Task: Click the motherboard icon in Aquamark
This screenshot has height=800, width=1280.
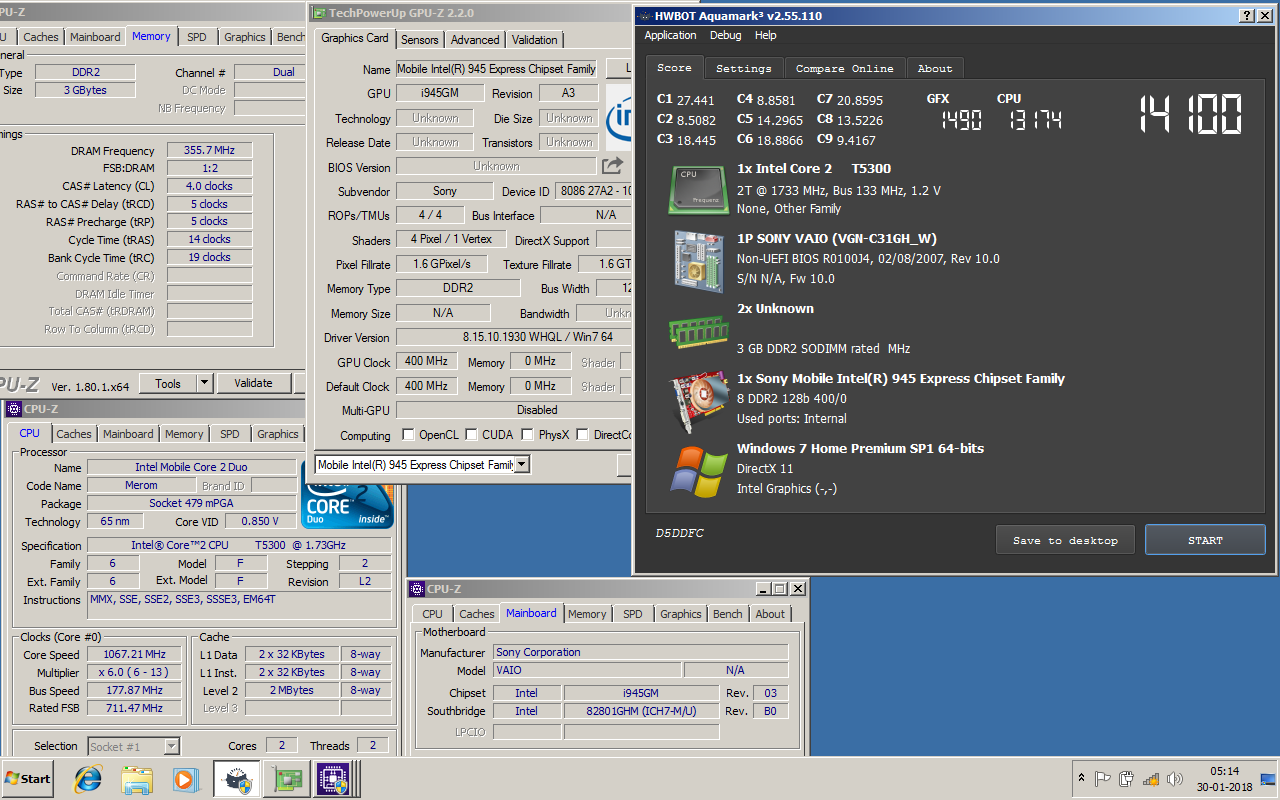Action: click(697, 260)
